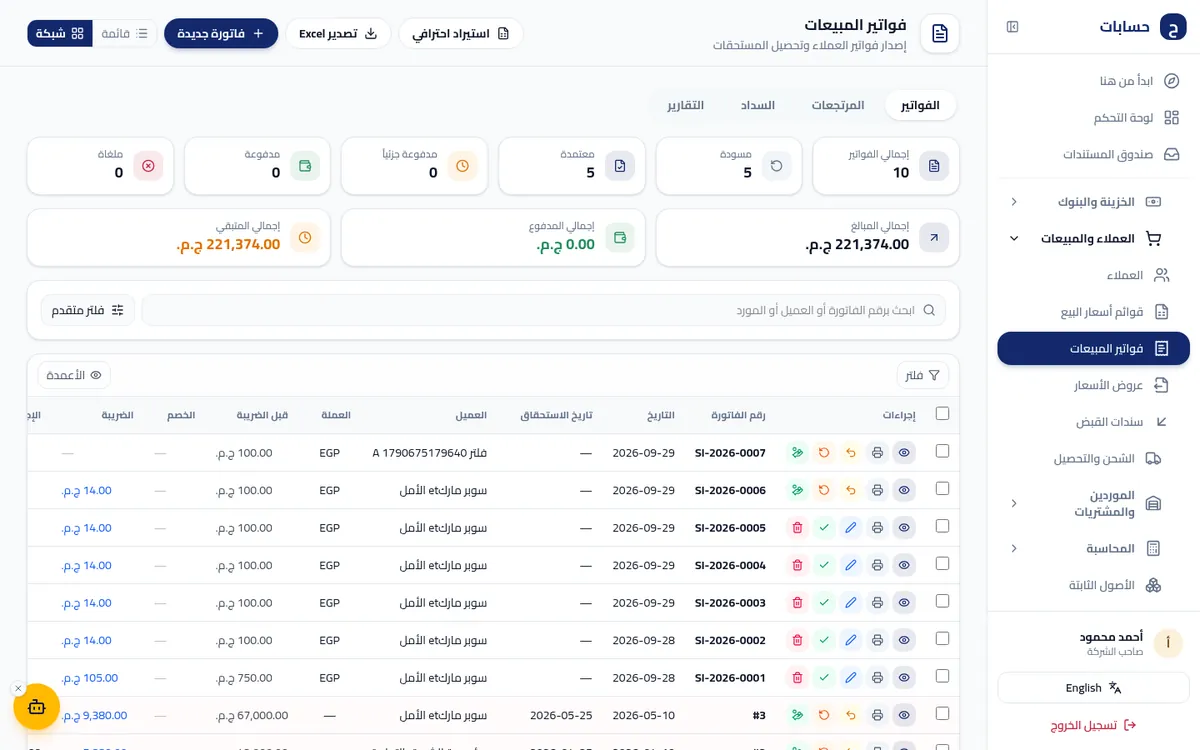1200x750 pixels.
Task: Click the search magnifier icon
Action: coord(929,310)
